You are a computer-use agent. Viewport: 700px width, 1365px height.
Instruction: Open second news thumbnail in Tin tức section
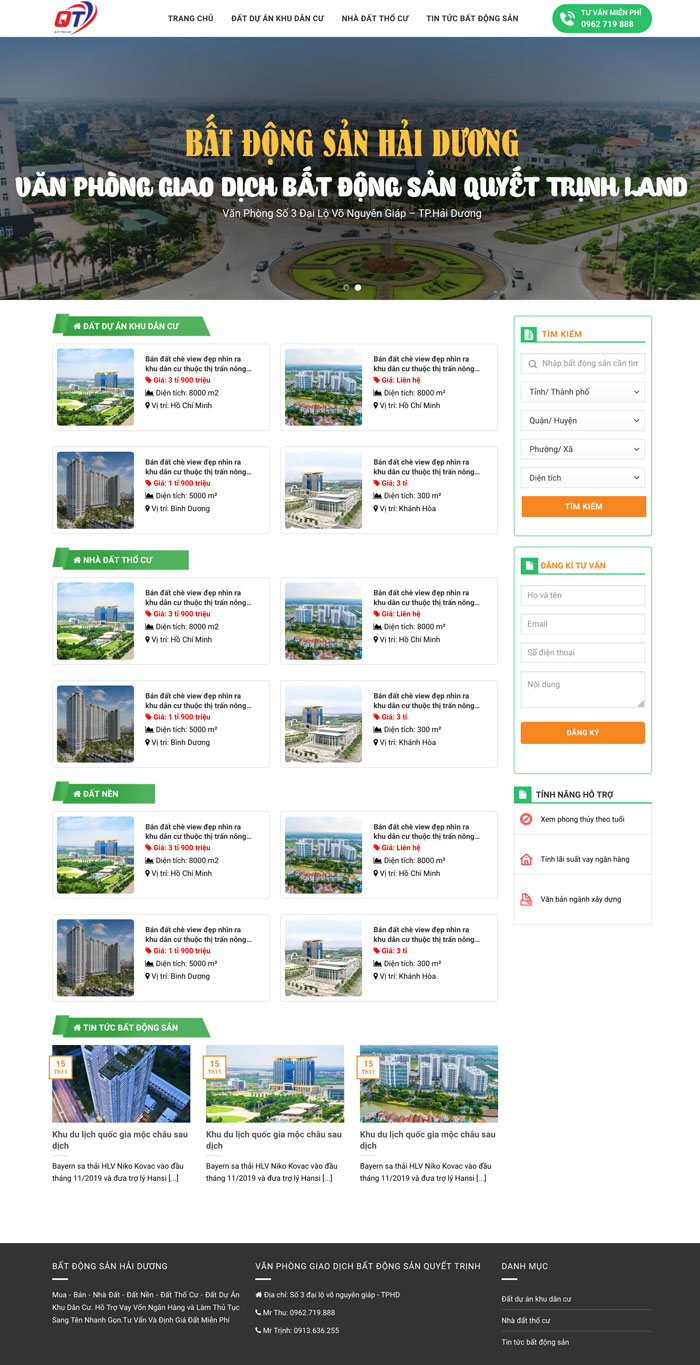(x=275, y=1084)
